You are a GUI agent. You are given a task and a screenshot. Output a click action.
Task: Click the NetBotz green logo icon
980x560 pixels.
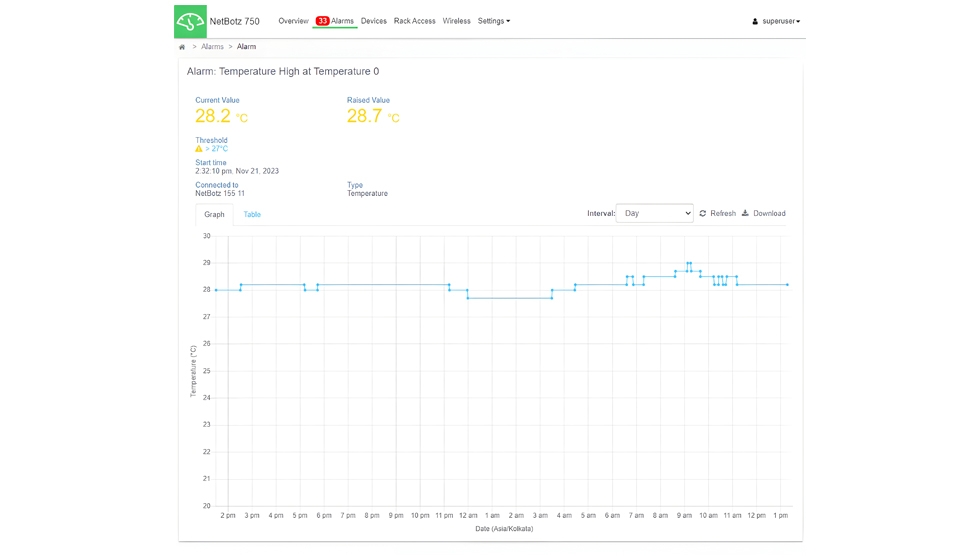pyautogui.click(x=190, y=21)
